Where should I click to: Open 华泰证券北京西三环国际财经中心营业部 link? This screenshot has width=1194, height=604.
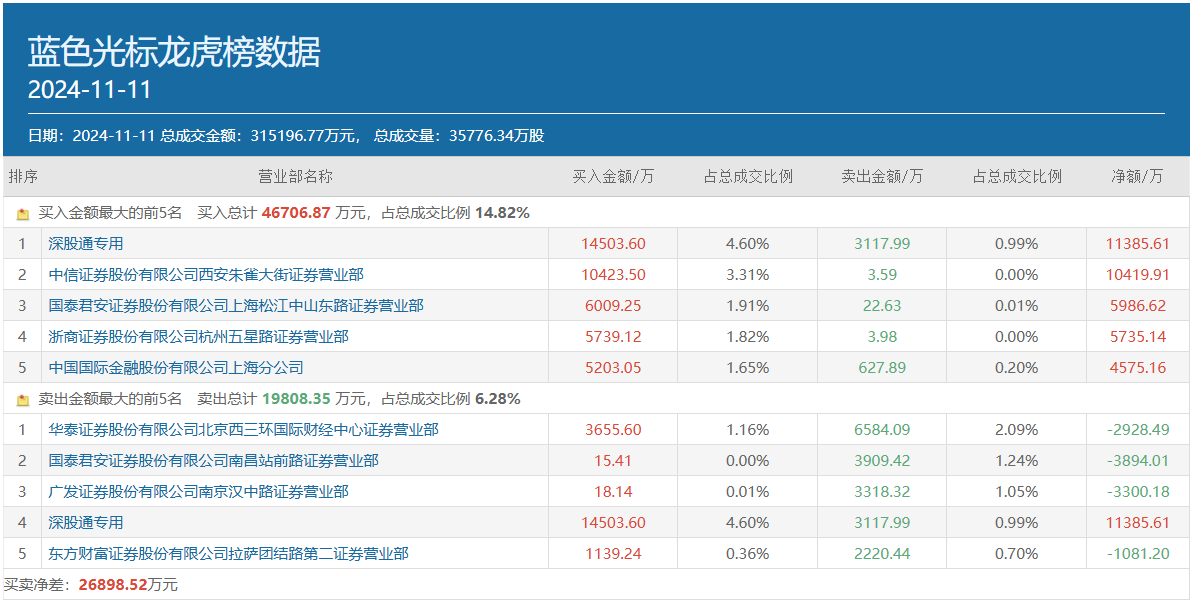(x=244, y=430)
